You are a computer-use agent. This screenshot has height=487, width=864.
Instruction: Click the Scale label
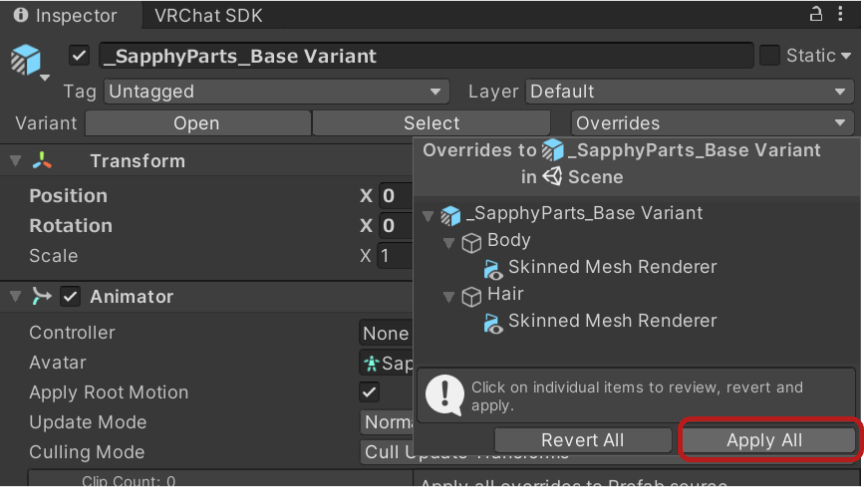pyautogui.click(x=53, y=256)
